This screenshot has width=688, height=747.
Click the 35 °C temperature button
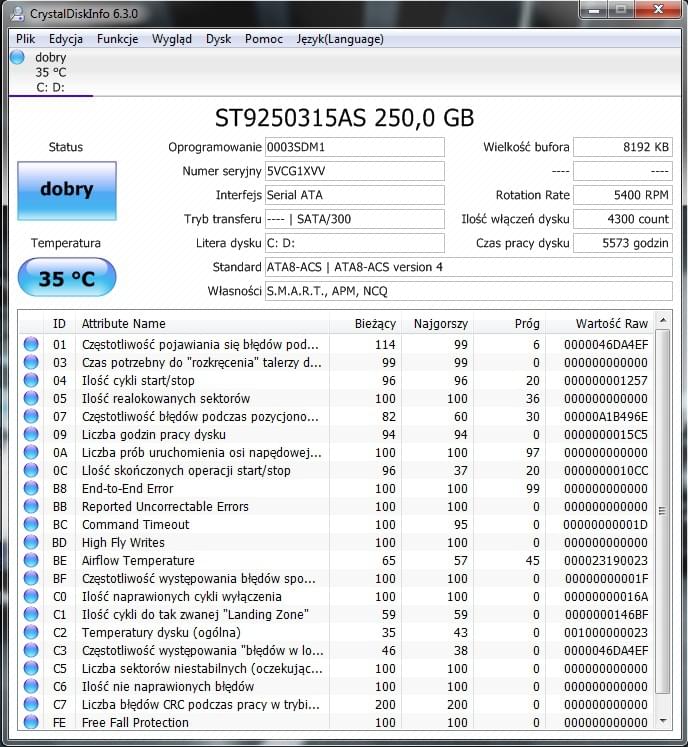(67, 278)
